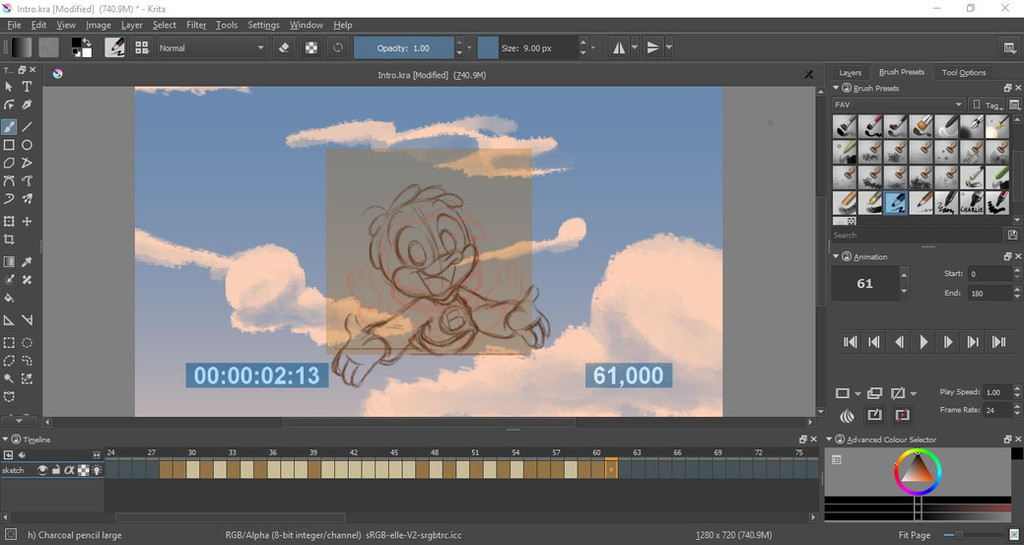Save brush preset icon beside Search field
This screenshot has height=545, width=1024.
(x=1013, y=235)
